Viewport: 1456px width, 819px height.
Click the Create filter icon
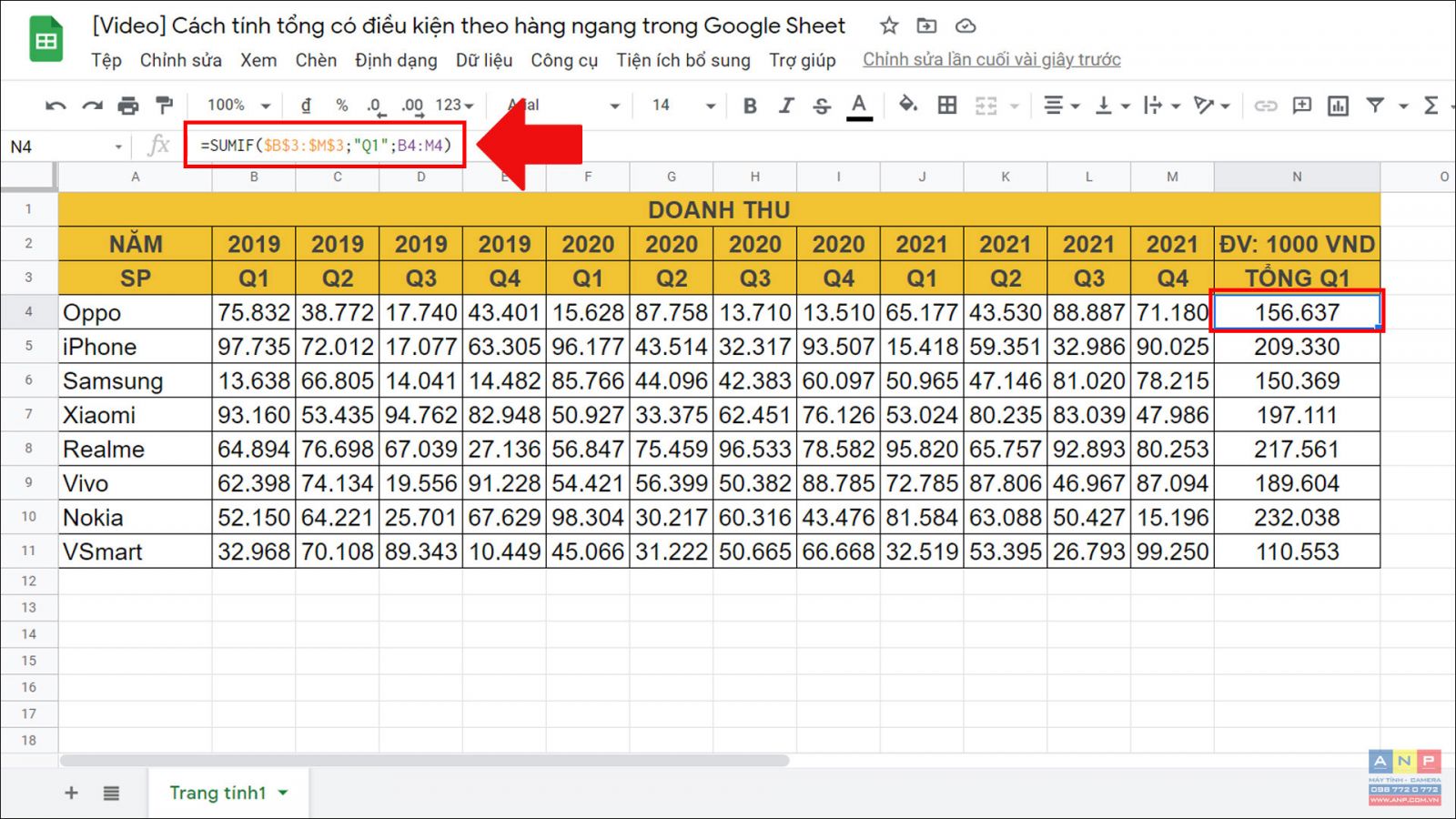tap(1375, 106)
